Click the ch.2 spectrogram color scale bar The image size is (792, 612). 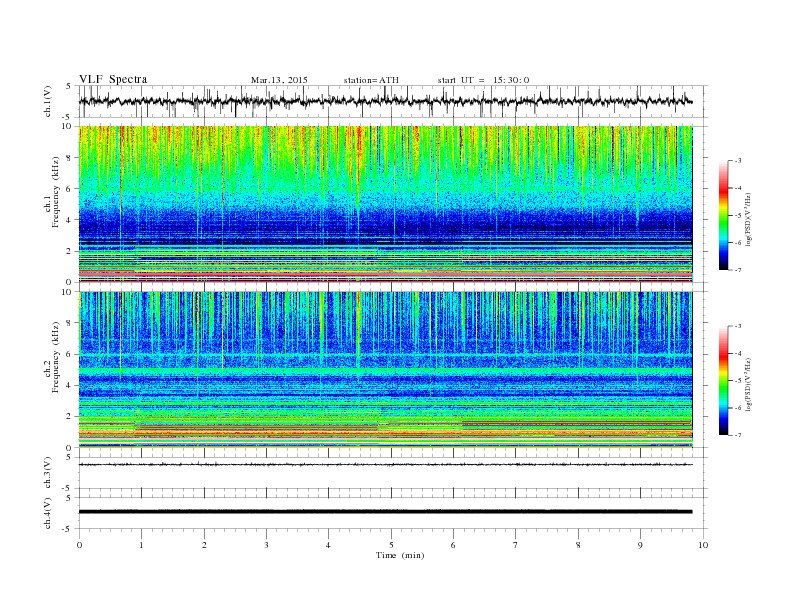[x=723, y=381]
